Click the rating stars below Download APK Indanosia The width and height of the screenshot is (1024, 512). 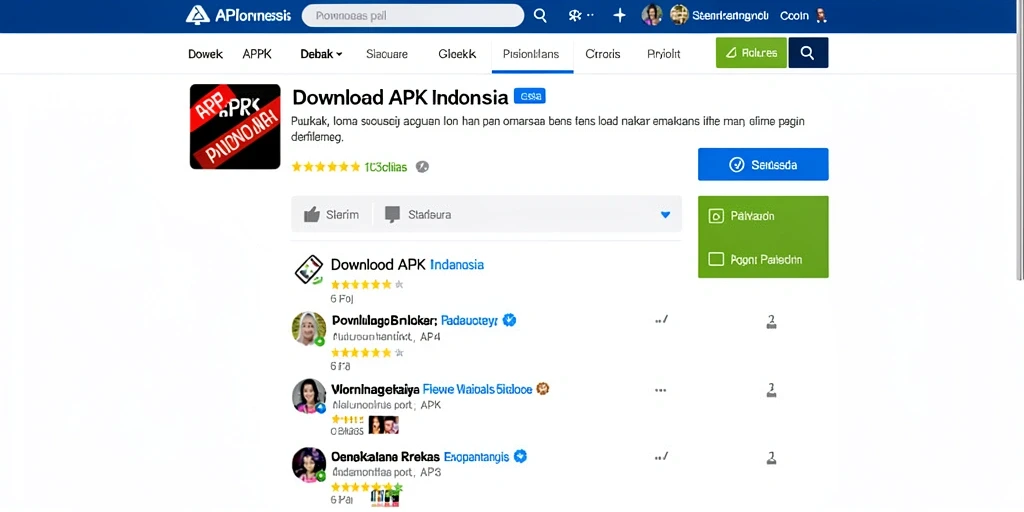tap(367, 284)
